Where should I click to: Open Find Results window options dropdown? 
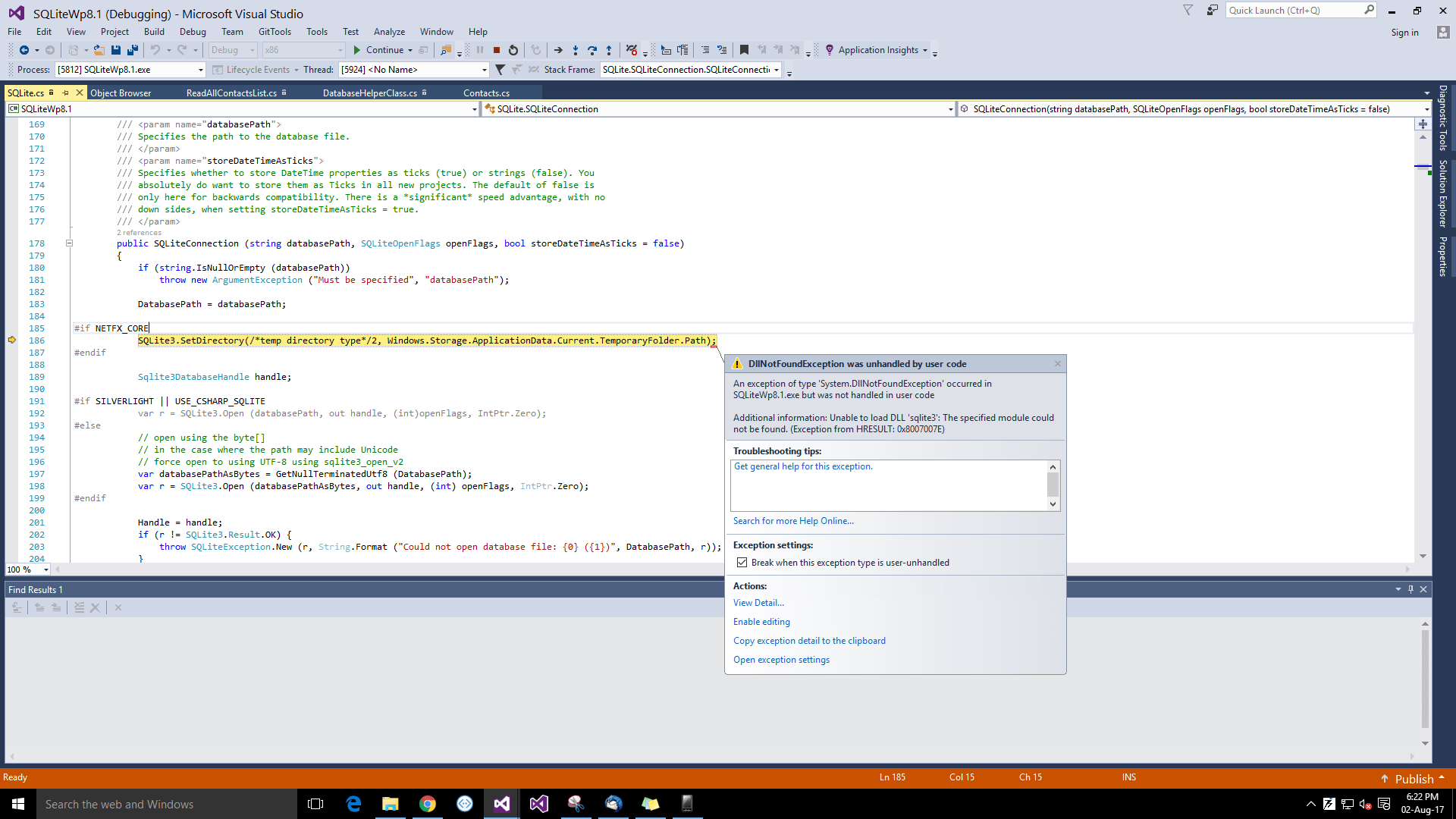tap(1398, 589)
